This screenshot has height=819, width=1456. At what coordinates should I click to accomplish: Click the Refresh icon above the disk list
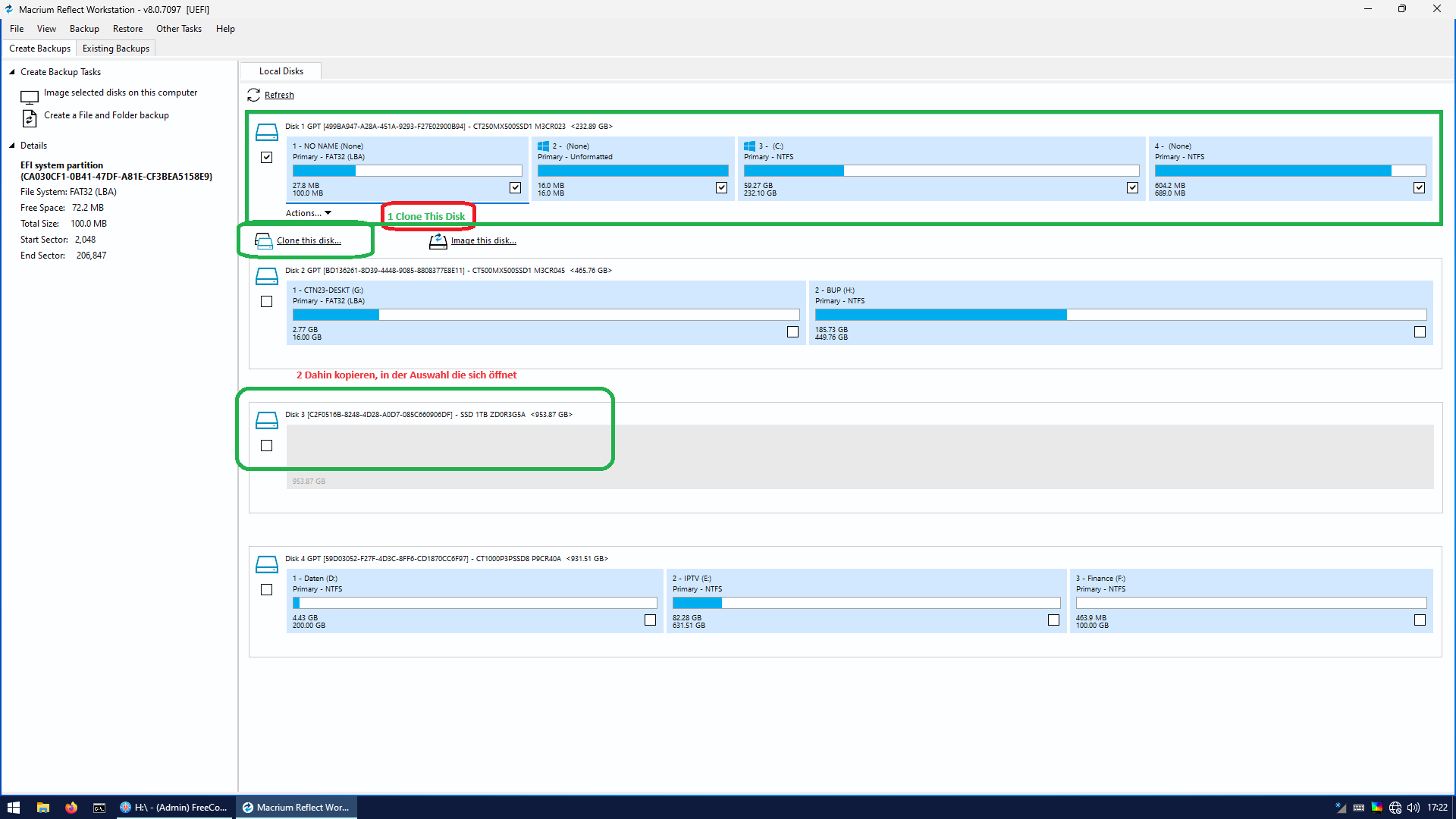coord(253,95)
